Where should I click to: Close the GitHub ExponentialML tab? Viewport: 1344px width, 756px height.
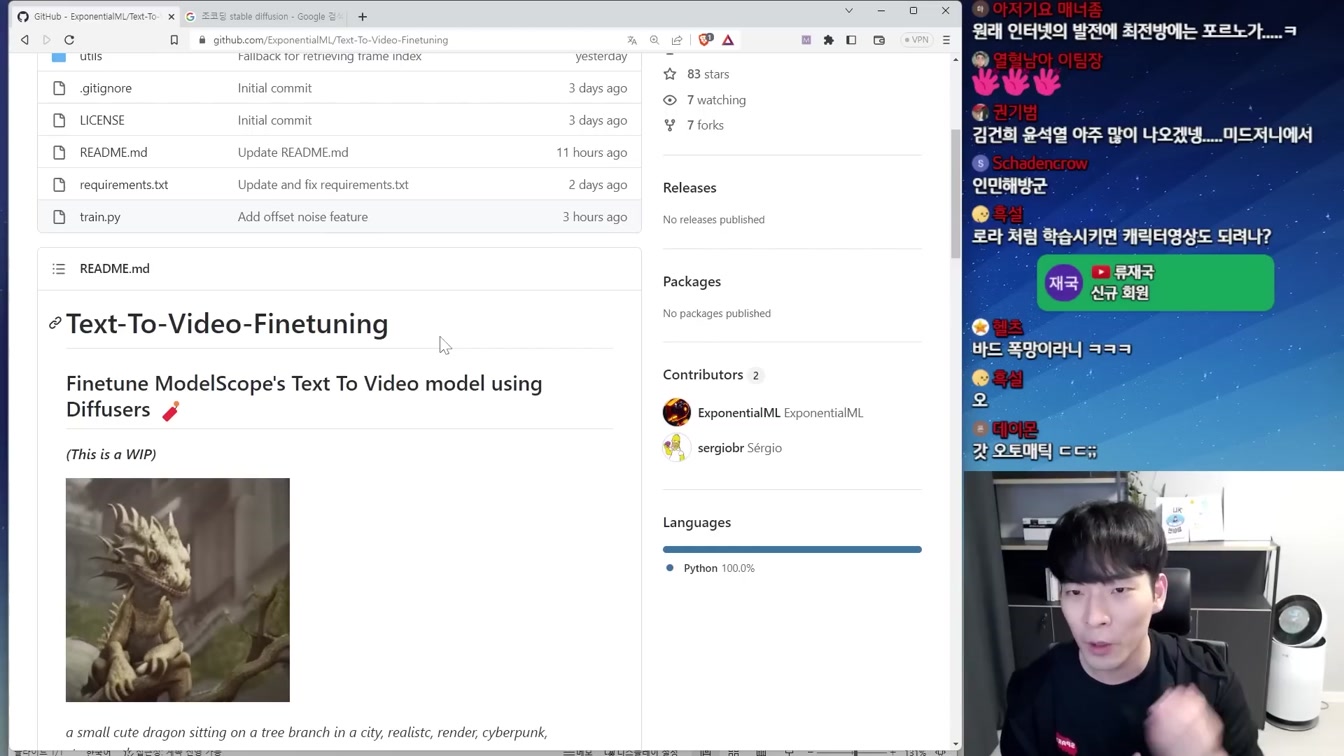point(171,16)
